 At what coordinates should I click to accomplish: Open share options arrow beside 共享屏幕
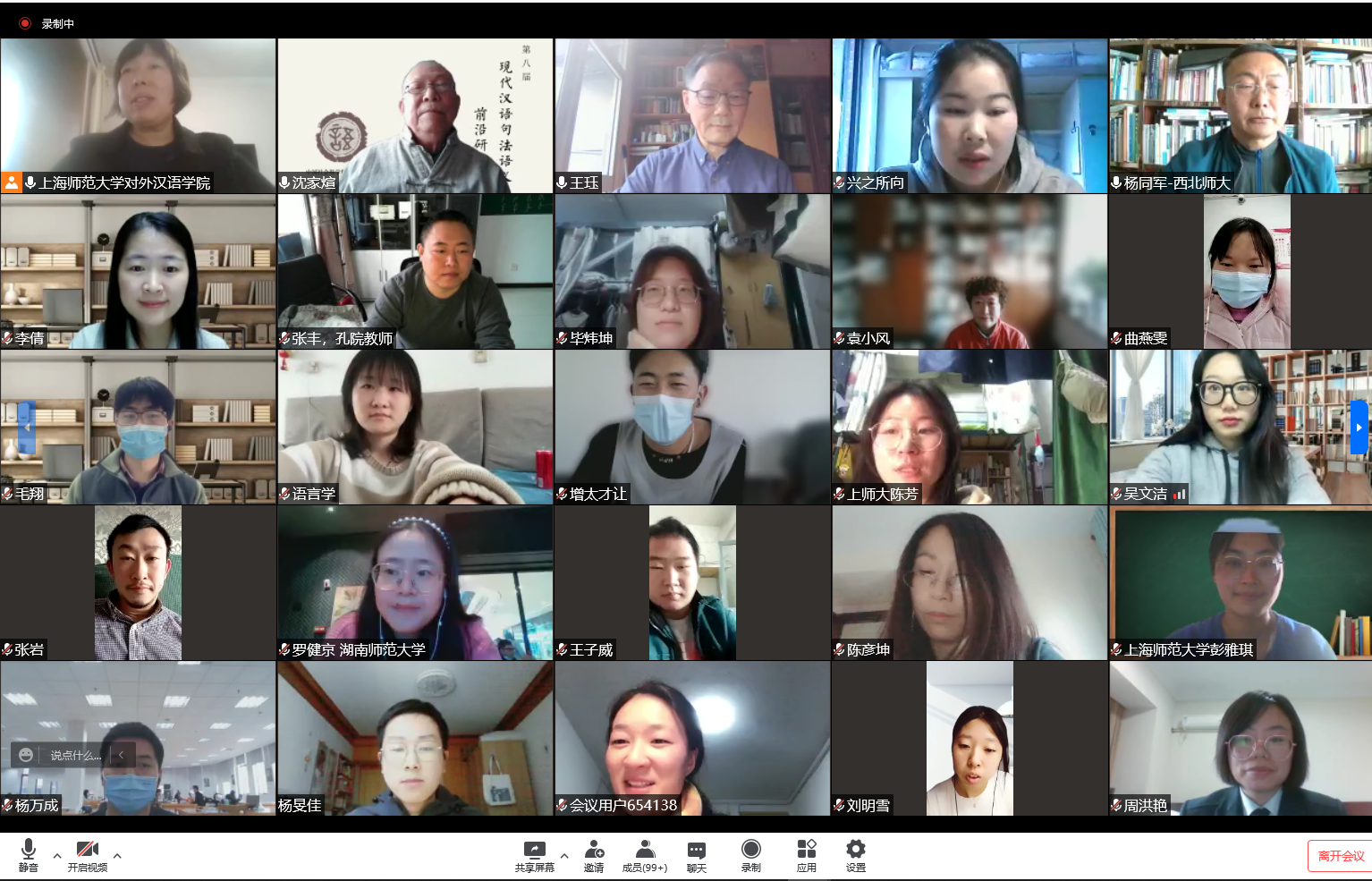(x=564, y=855)
